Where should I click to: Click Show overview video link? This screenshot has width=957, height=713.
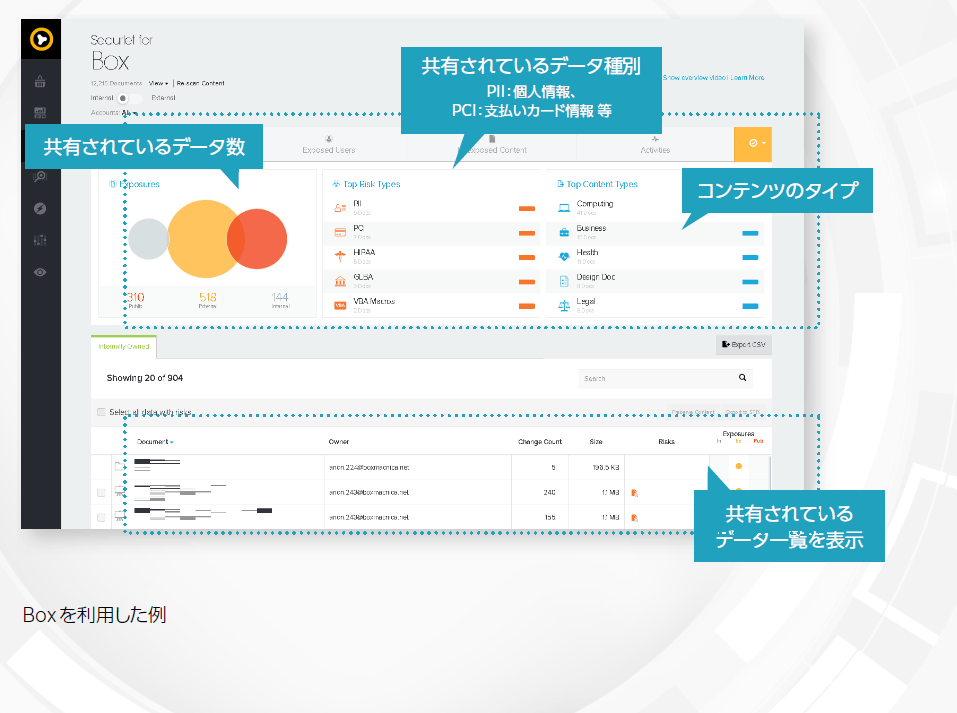(x=695, y=78)
